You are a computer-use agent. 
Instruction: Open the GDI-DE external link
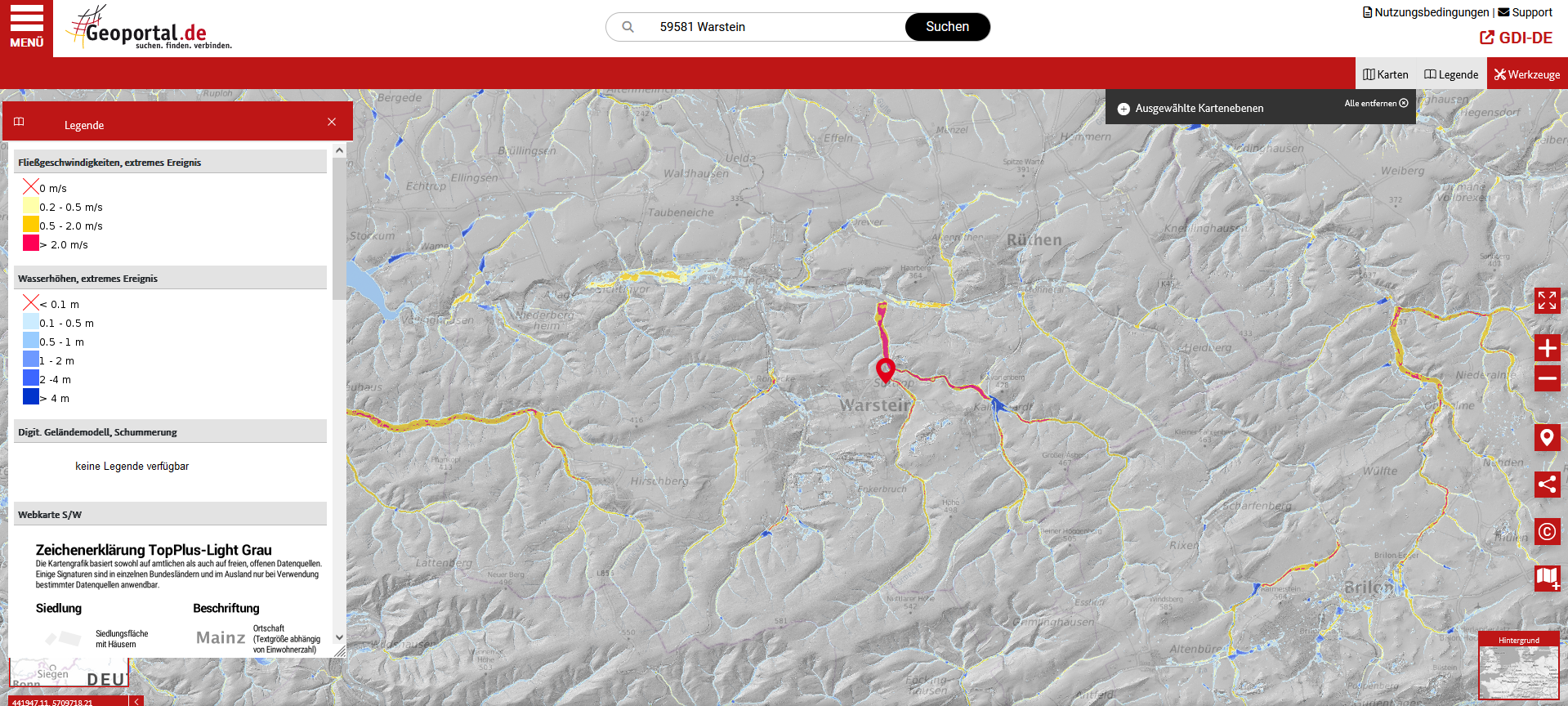(x=1516, y=38)
